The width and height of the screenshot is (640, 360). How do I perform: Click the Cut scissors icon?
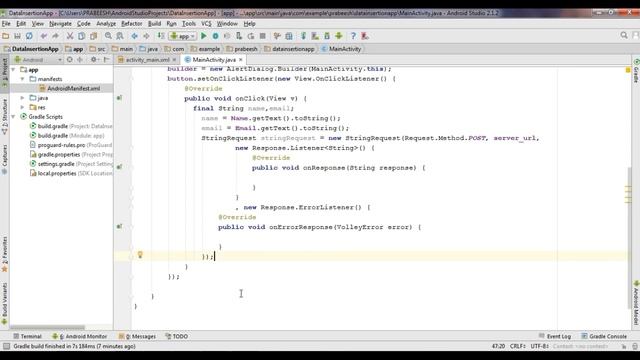(70, 36)
